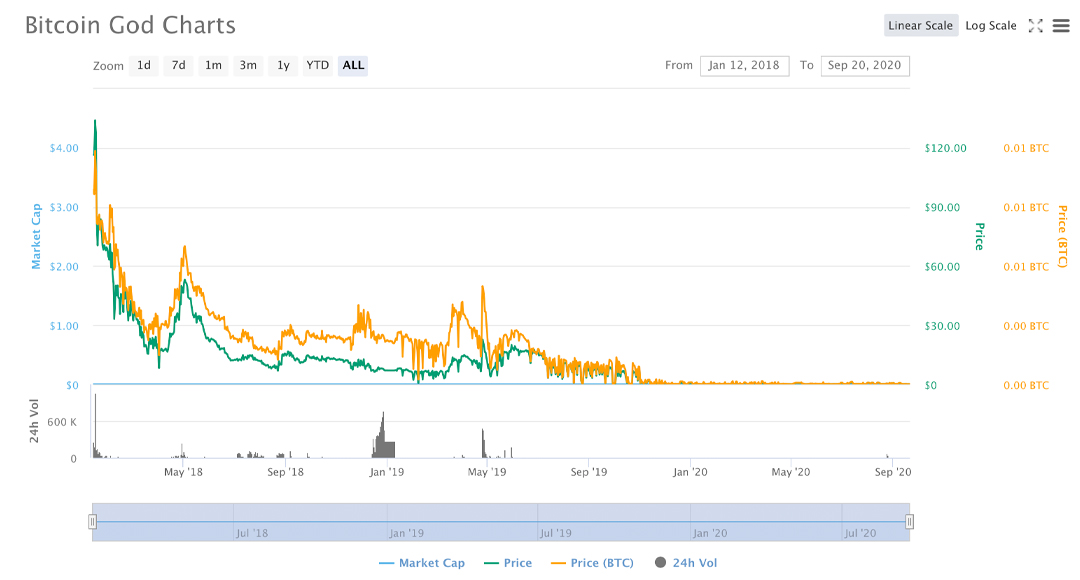This screenshot has width=1080, height=580.
Task: Click the $120.00 price axis label
Action: pyautogui.click(x=946, y=148)
